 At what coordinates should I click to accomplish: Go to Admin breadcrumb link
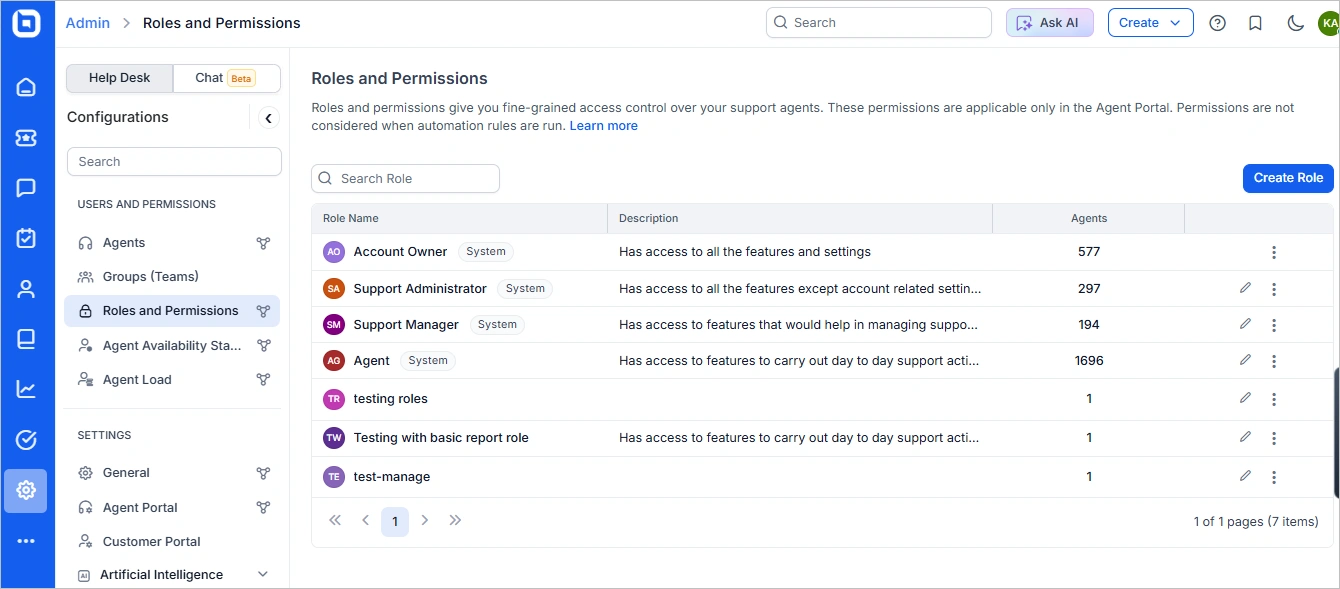88,23
